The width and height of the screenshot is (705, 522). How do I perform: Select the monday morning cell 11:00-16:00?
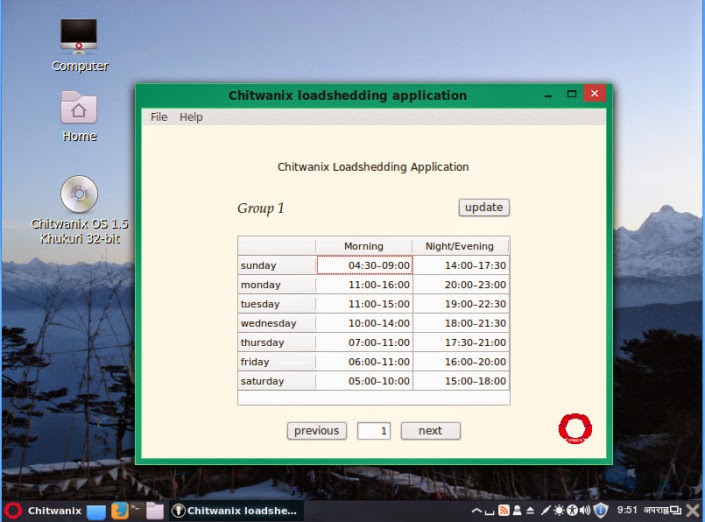click(365, 285)
